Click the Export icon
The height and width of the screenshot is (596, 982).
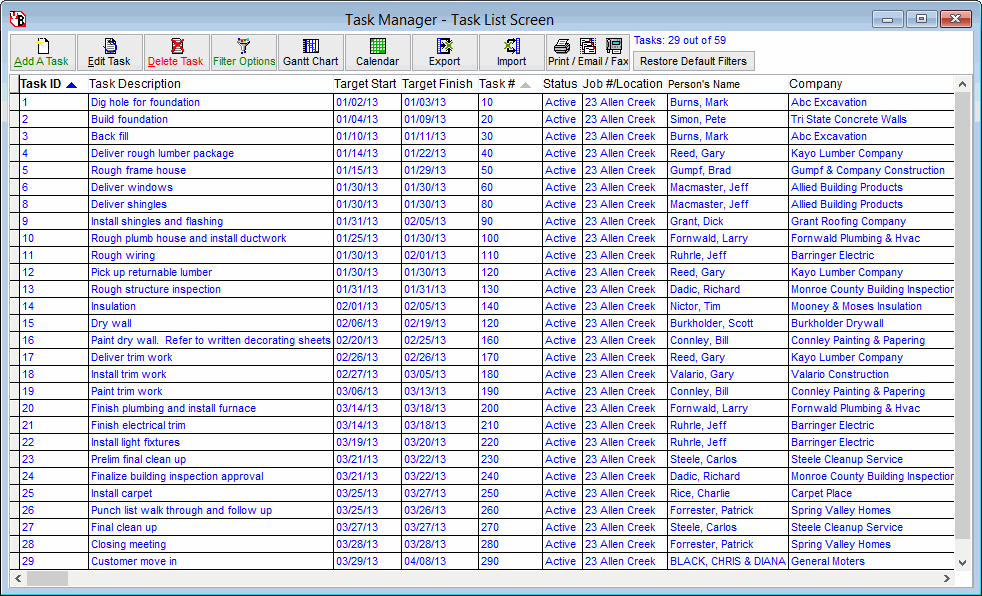442,52
